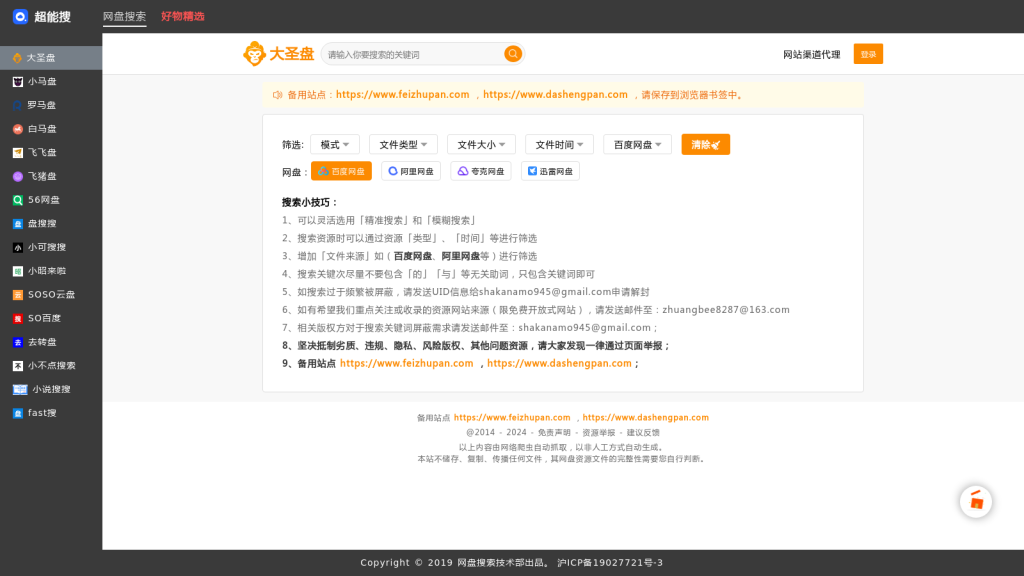
Task: Open the 文件类型 dropdown
Action: (403, 144)
